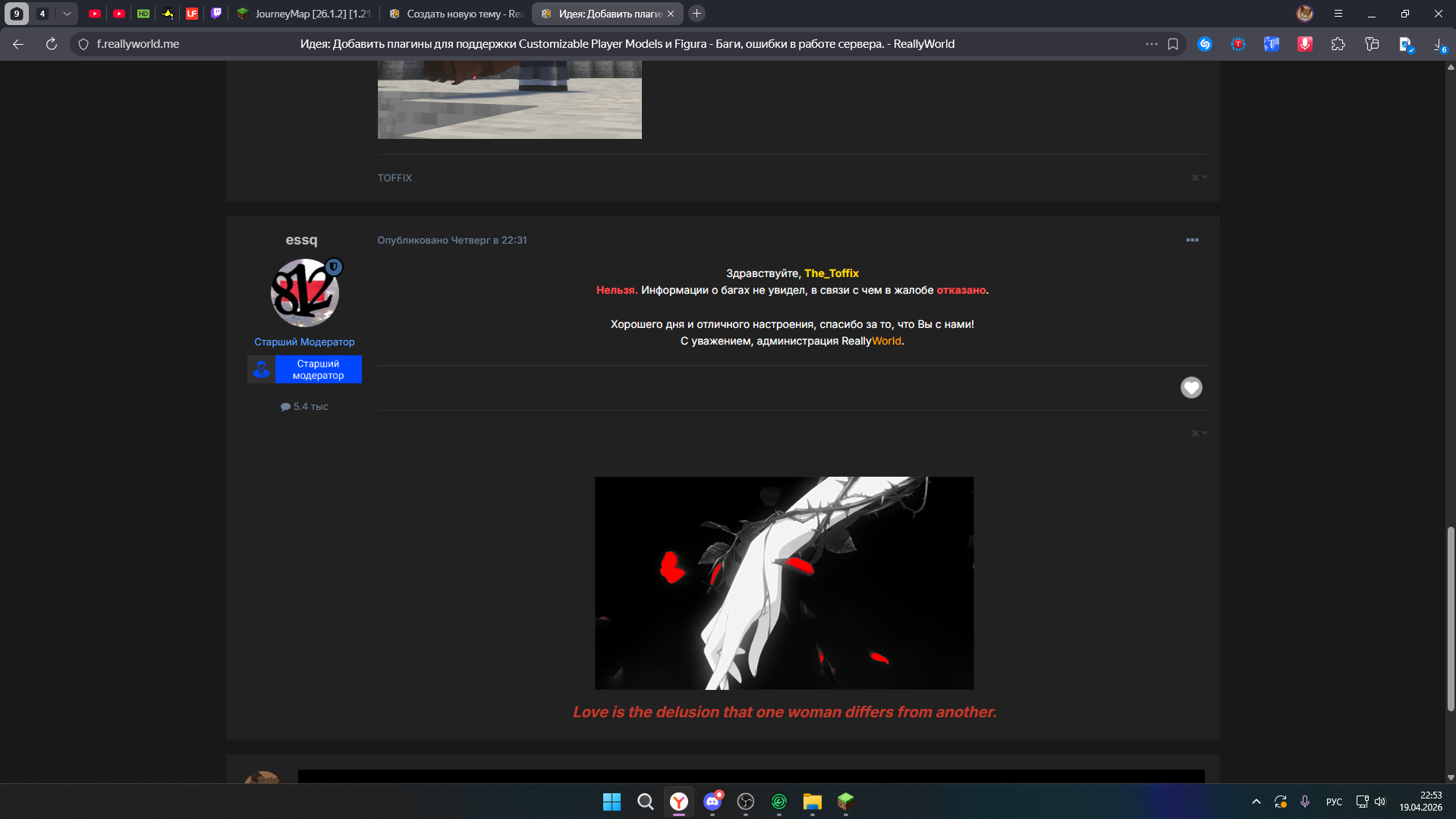This screenshot has height=819, width=1456.
Task: Open essq's profile via username
Action: click(301, 240)
